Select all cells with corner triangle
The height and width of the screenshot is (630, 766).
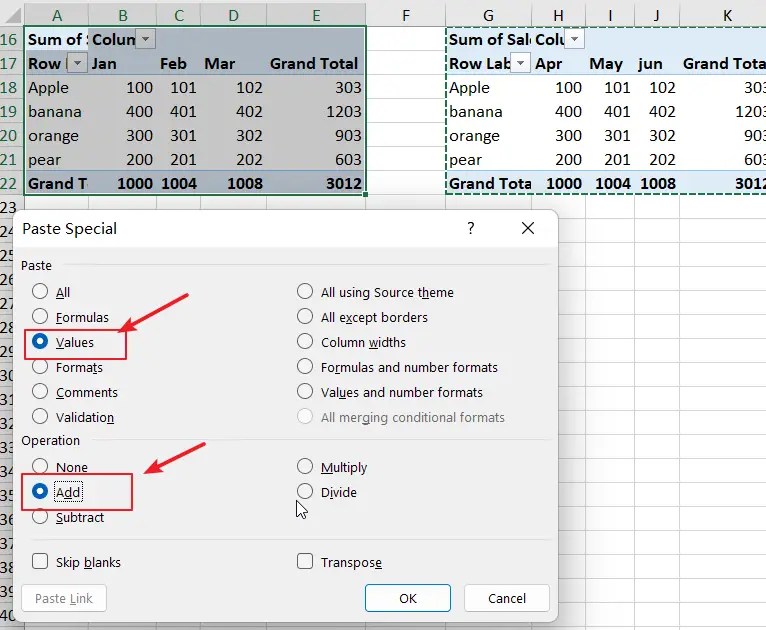tap(12, 15)
